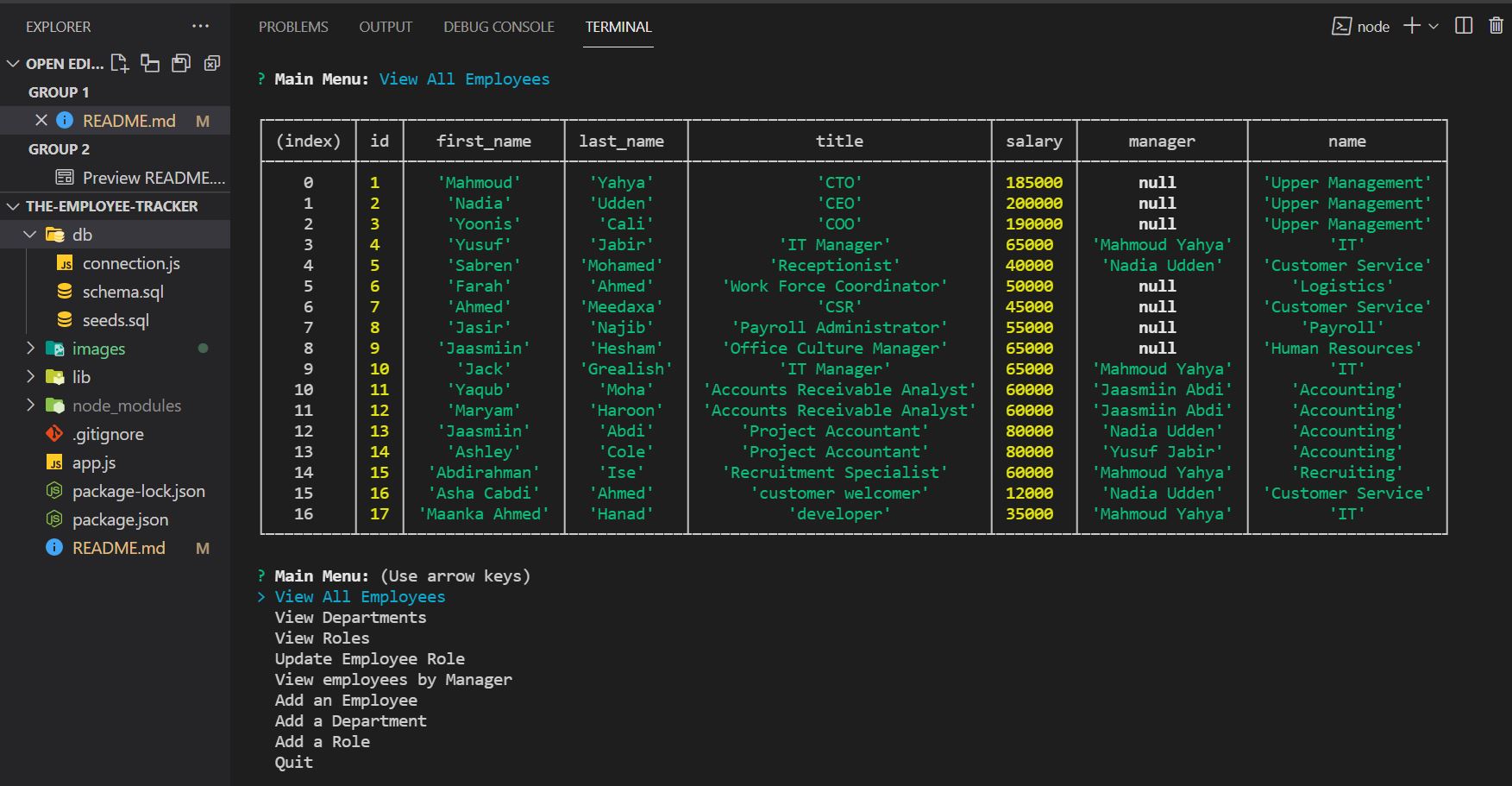Click the Save All icon
1512x786 pixels.
pyautogui.click(x=181, y=63)
